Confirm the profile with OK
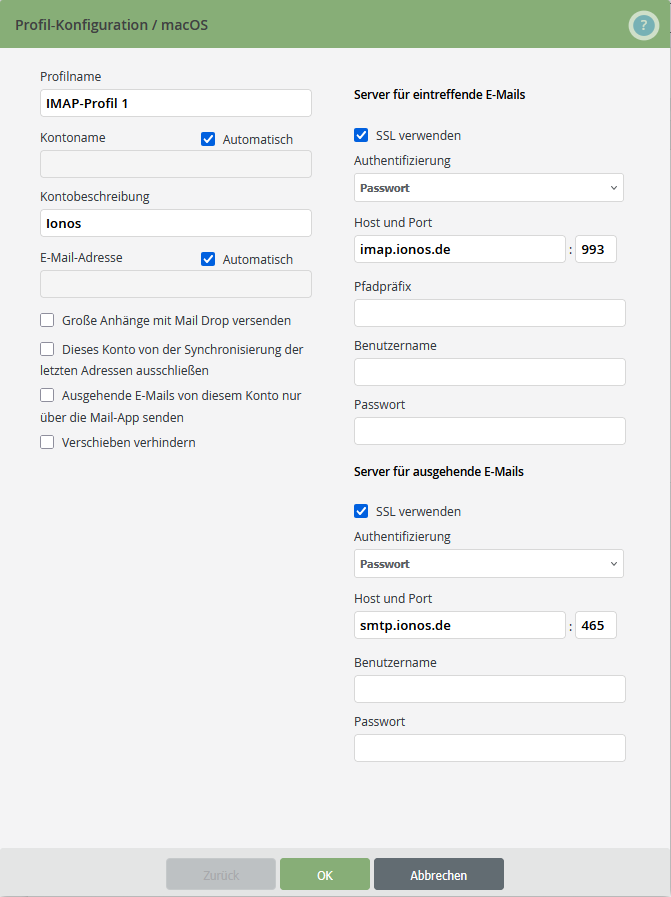Viewport: 671px width, 897px height. pos(324,873)
